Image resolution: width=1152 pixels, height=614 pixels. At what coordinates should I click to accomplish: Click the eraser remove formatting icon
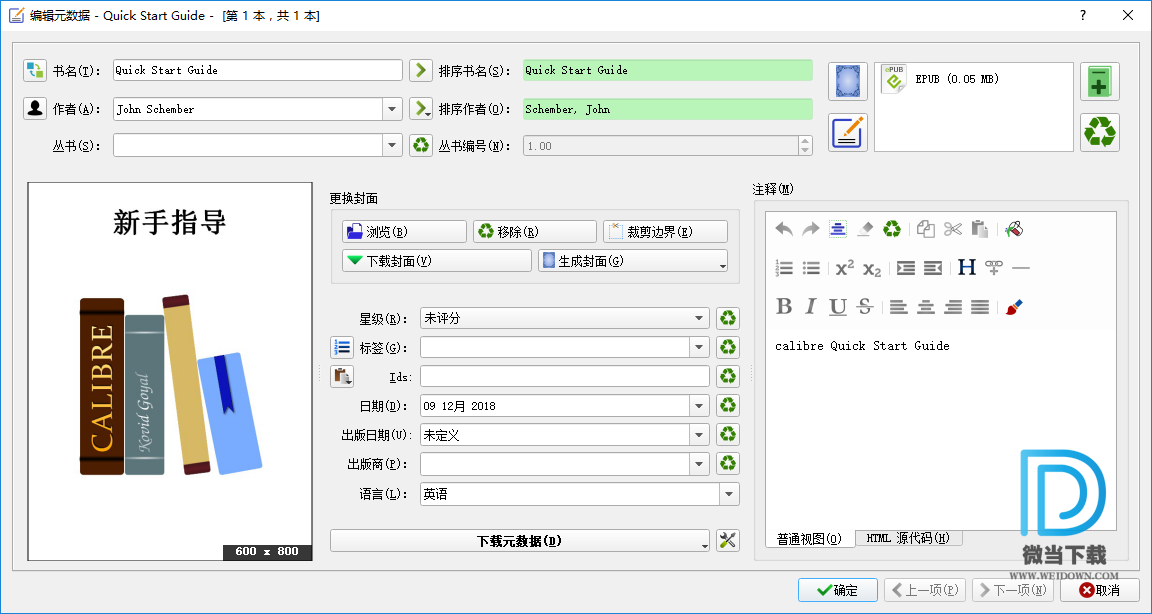point(865,229)
